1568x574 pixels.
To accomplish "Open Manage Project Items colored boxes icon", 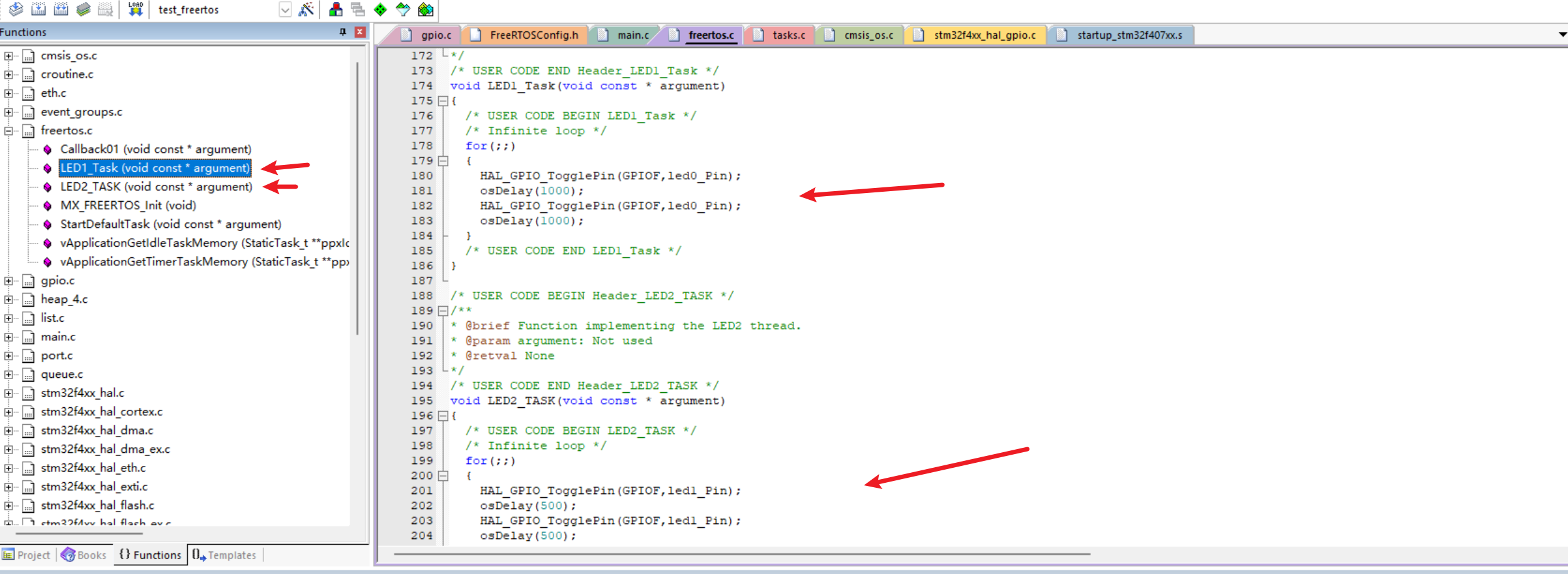I will point(336,9).
